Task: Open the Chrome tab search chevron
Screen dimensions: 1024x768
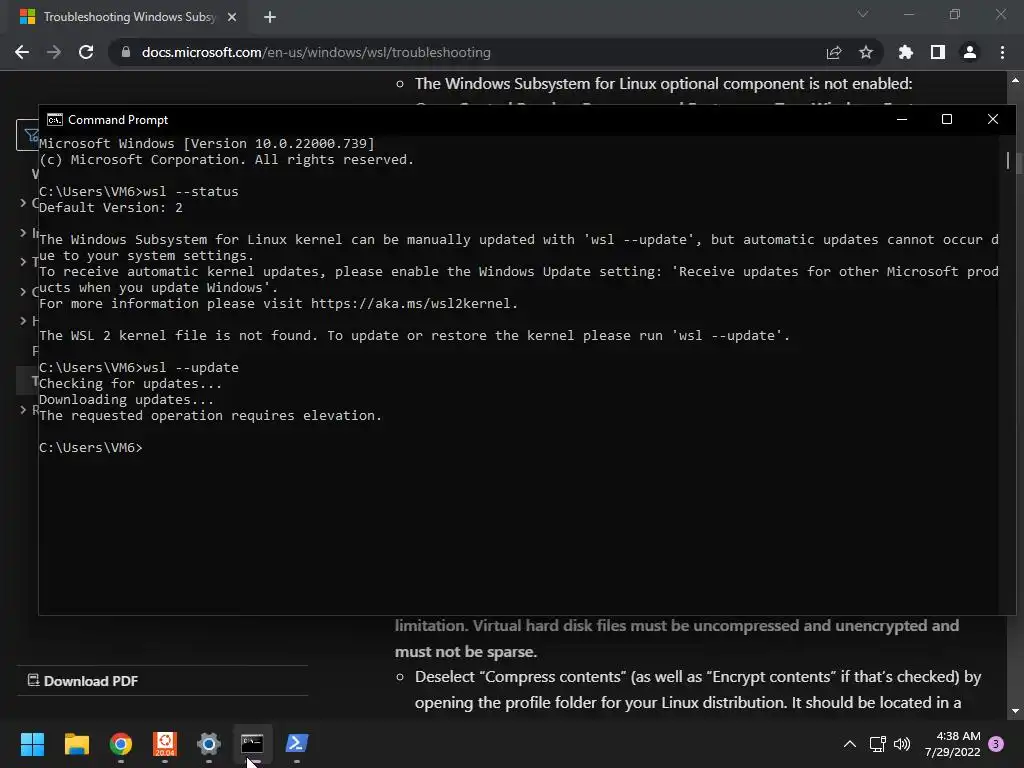Action: (863, 14)
